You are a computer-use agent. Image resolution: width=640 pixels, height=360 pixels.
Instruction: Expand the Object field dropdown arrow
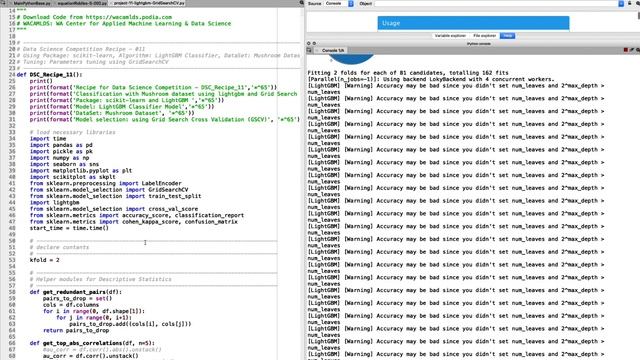point(621,4)
